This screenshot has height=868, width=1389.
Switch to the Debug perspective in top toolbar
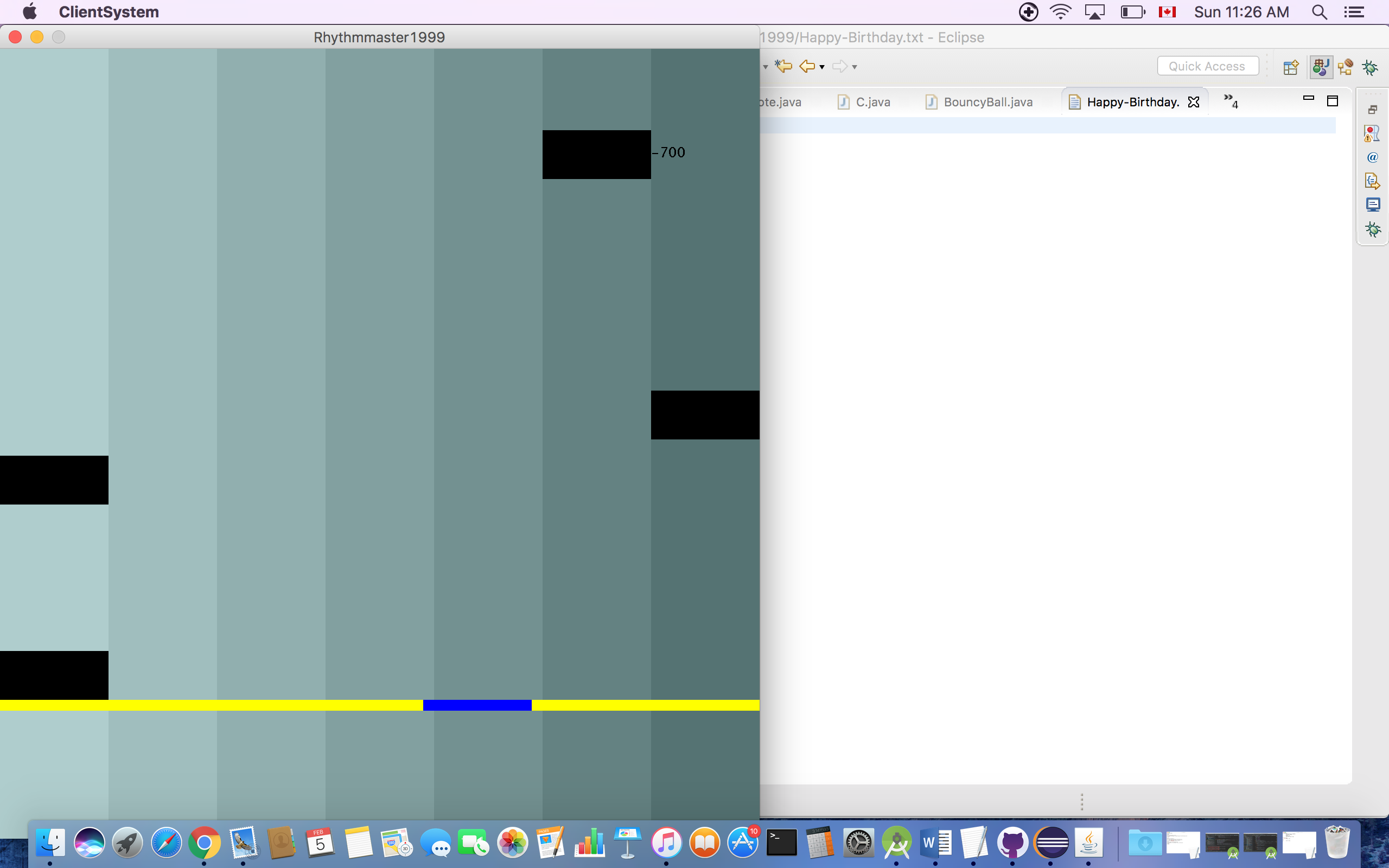1370,67
